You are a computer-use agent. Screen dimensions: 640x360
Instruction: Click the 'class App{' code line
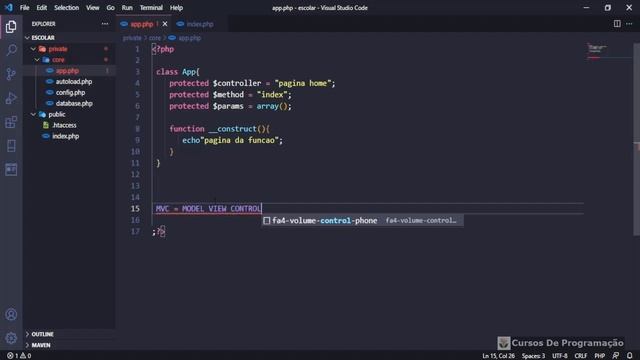tap(178, 72)
